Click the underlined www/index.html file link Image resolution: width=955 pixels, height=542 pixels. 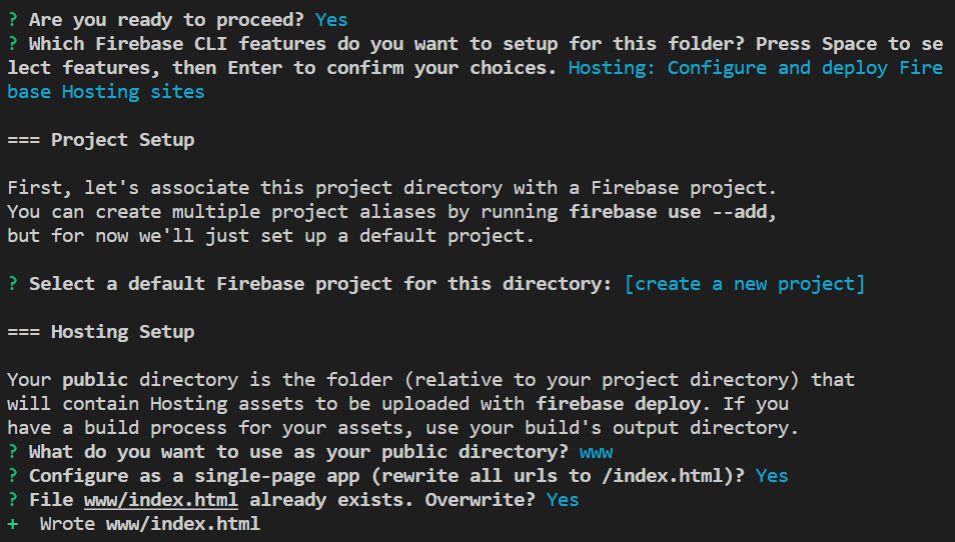pyautogui.click(x=161, y=500)
